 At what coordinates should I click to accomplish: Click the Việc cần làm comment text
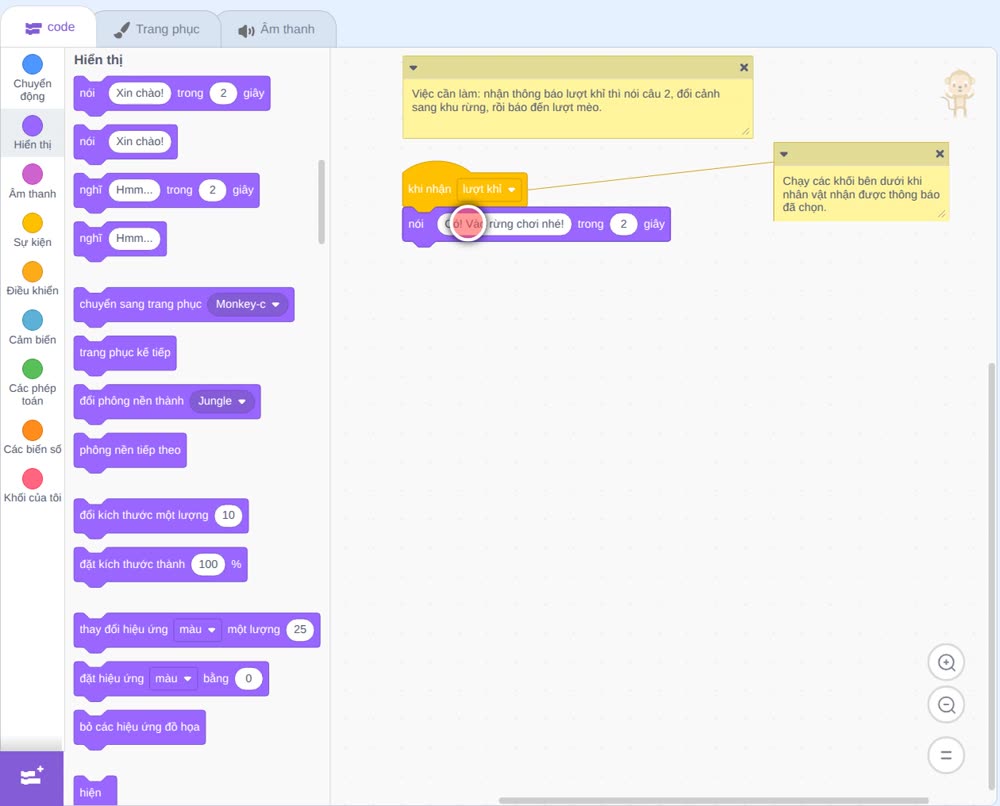566,101
